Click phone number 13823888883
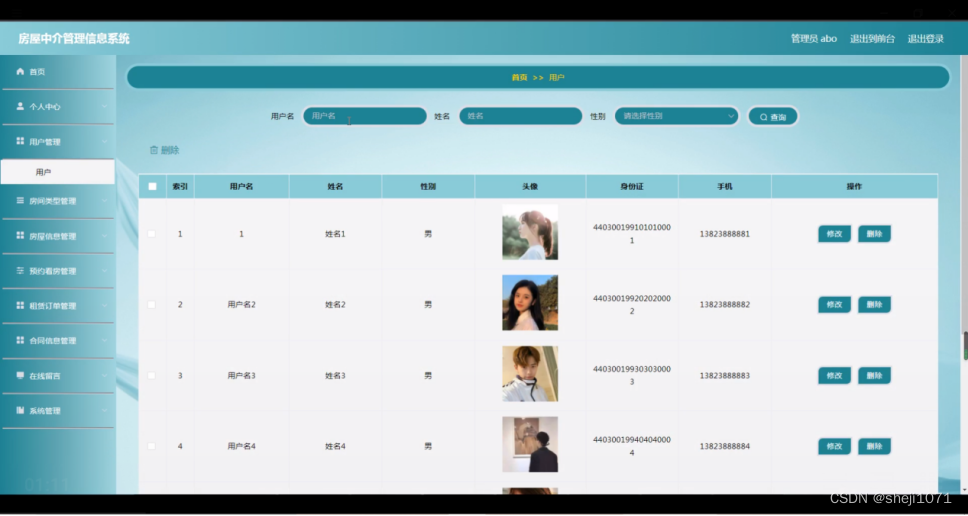The image size is (968, 516). pyautogui.click(x=725, y=375)
